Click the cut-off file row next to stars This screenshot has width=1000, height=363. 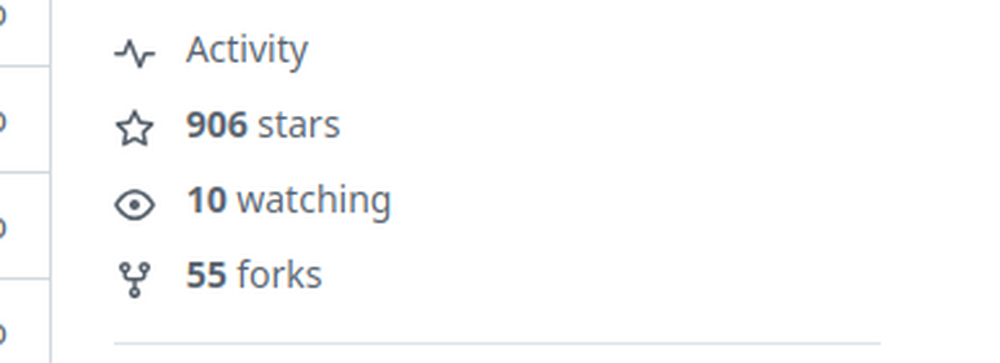click(x=25, y=119)
